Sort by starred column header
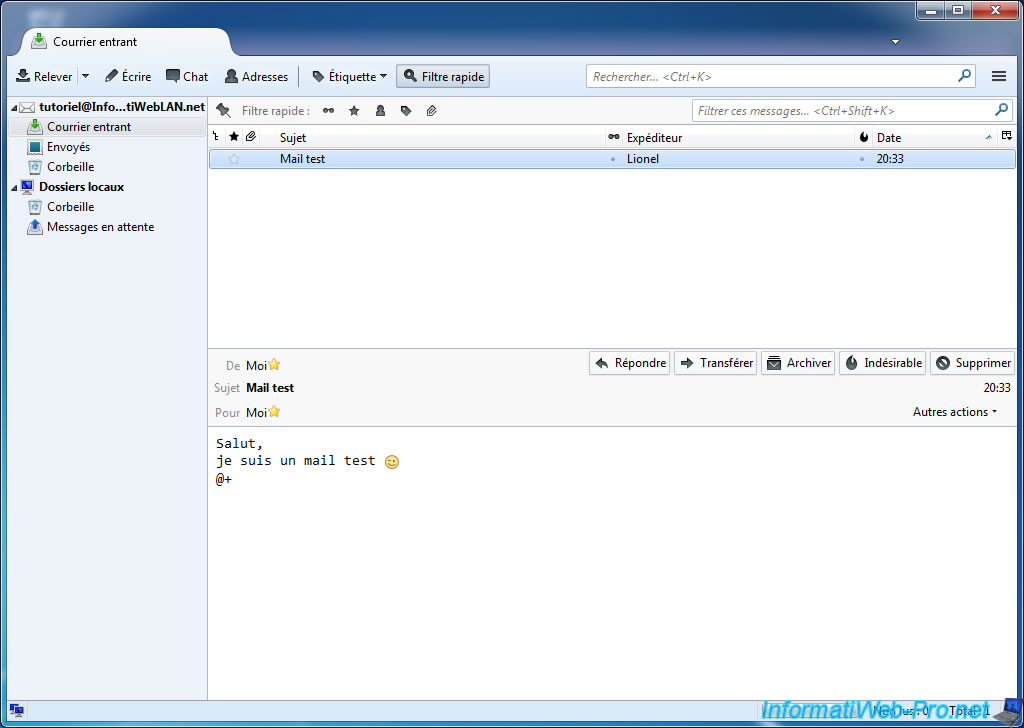This screenshot has width=1024, height=728. pos(234,137)
